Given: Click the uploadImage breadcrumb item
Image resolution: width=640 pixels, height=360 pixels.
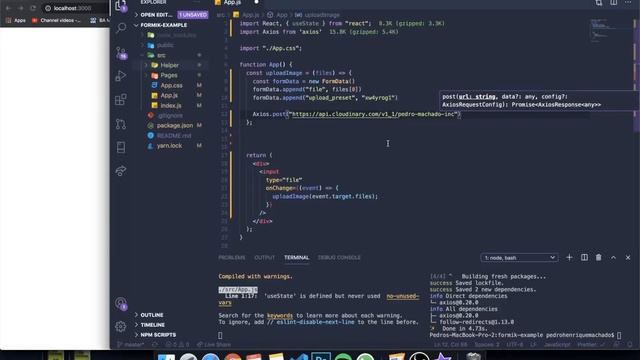Looking at the screenshot, I should pyautogui.click(x=317, y=15).
